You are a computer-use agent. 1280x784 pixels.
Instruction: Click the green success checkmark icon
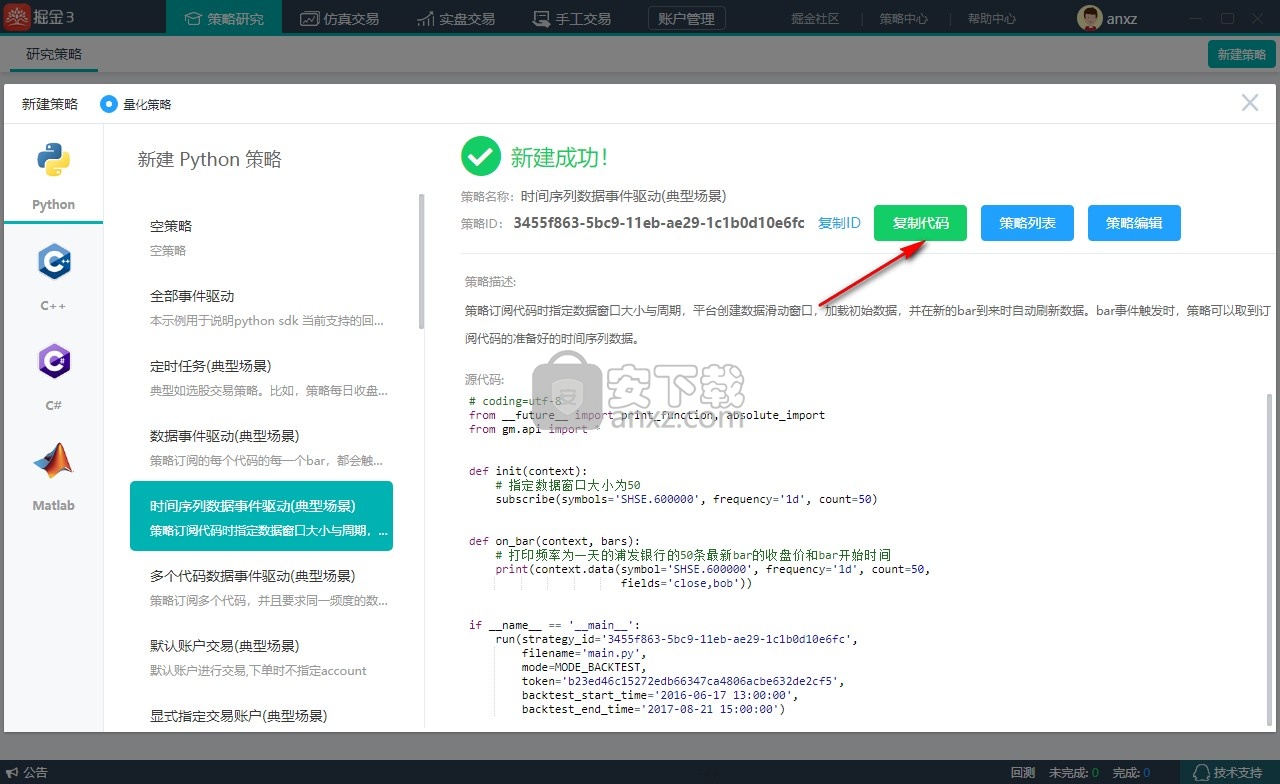coord(480,156)
